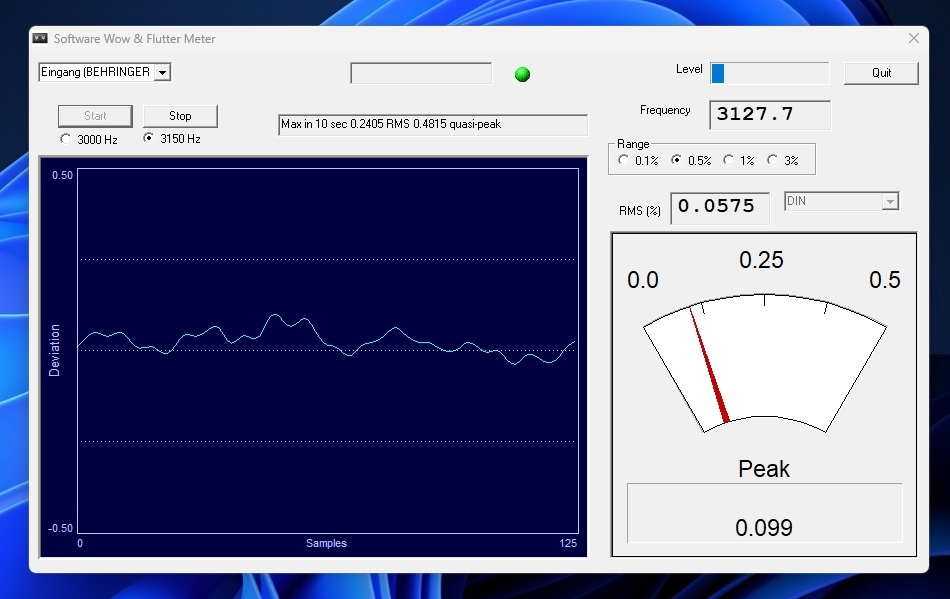Click the Level meter bar
Image resolution: width=950 pixels, height=599 pixels.
(769, 73)
